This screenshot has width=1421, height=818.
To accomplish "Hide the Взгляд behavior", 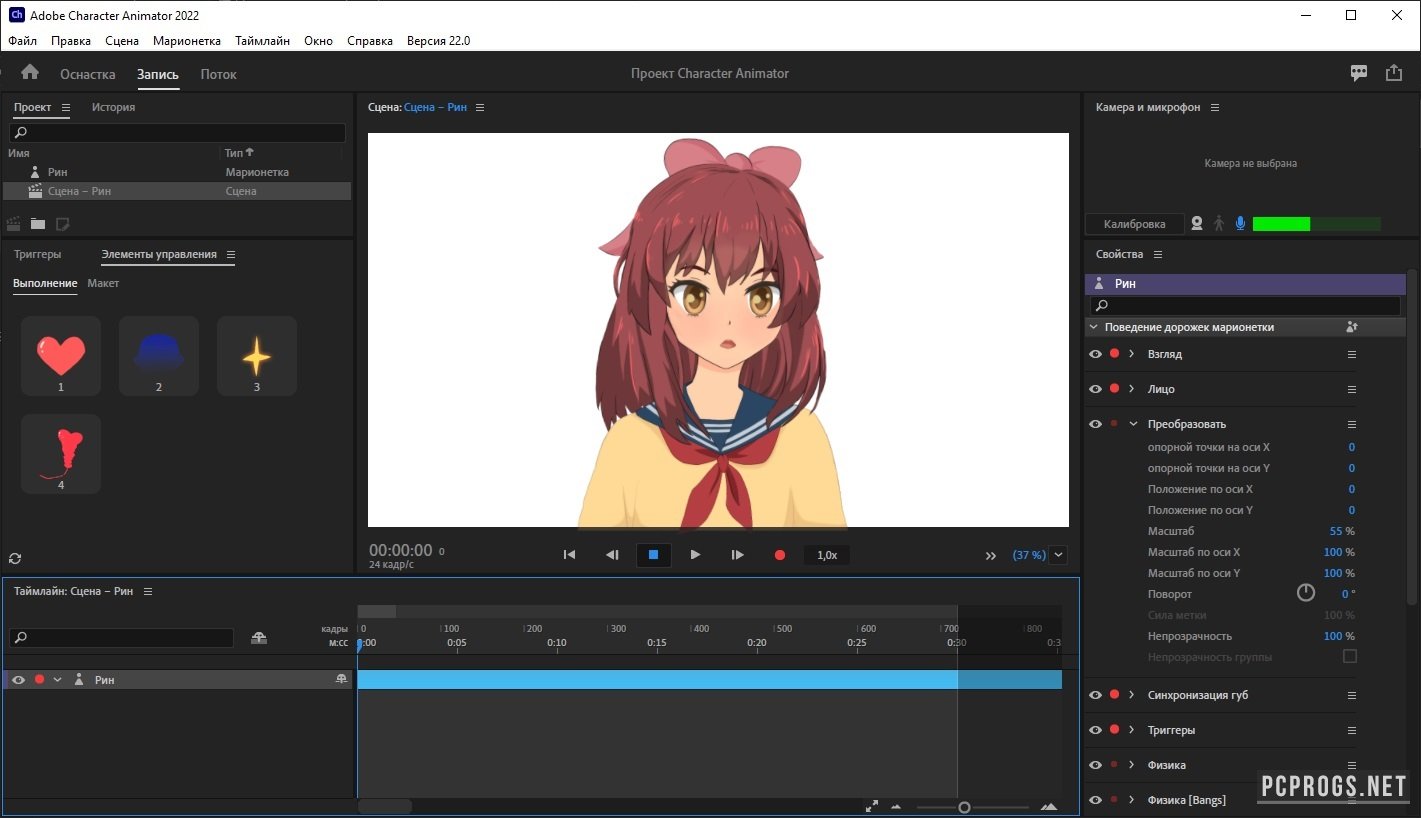I will click(x=1095, y=354).
